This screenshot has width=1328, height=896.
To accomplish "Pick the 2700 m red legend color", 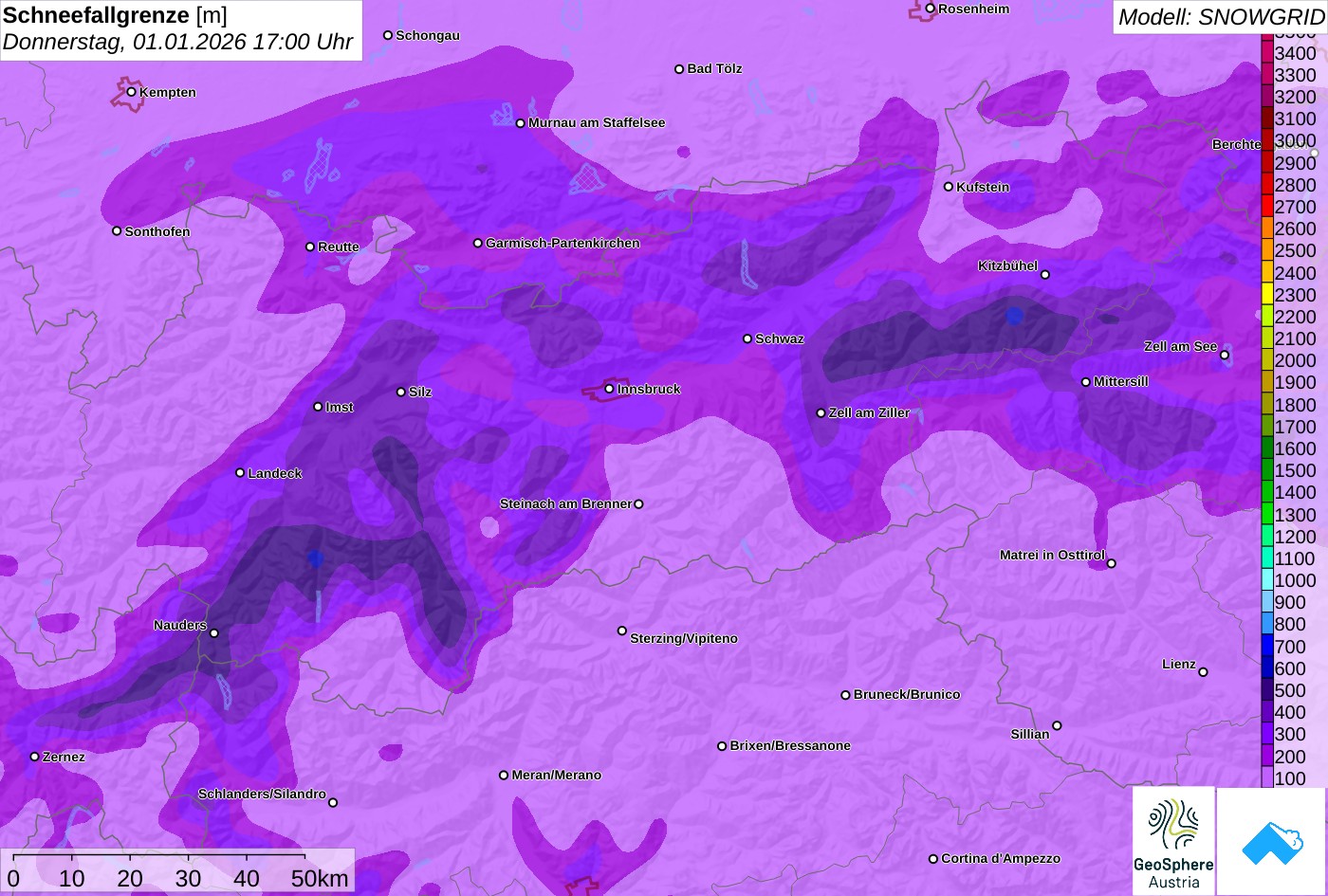I will 1267,207.
